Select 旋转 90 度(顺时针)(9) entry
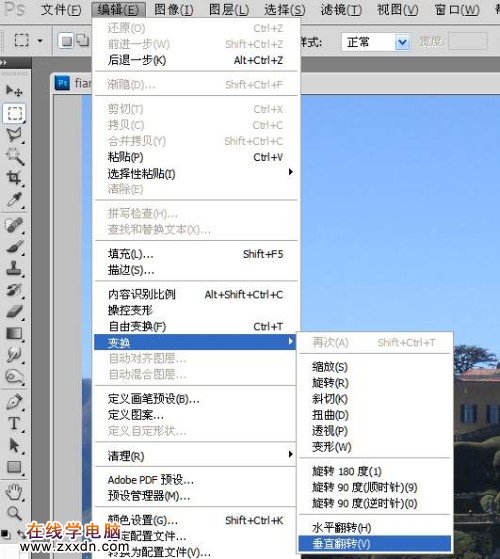 (375, 487)
